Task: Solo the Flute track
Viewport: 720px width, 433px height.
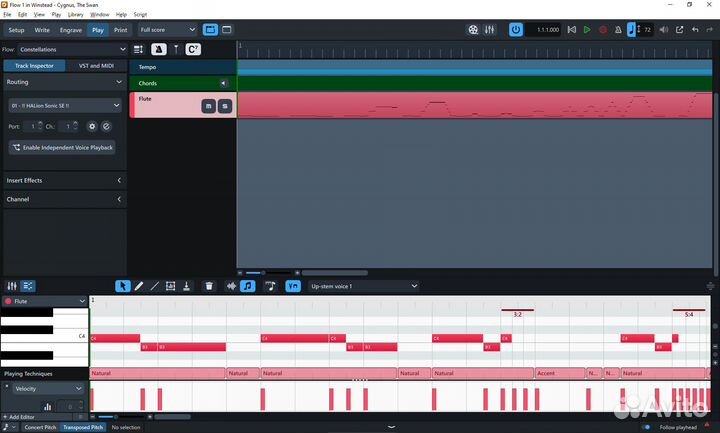Action: click(x=225, y=106)
